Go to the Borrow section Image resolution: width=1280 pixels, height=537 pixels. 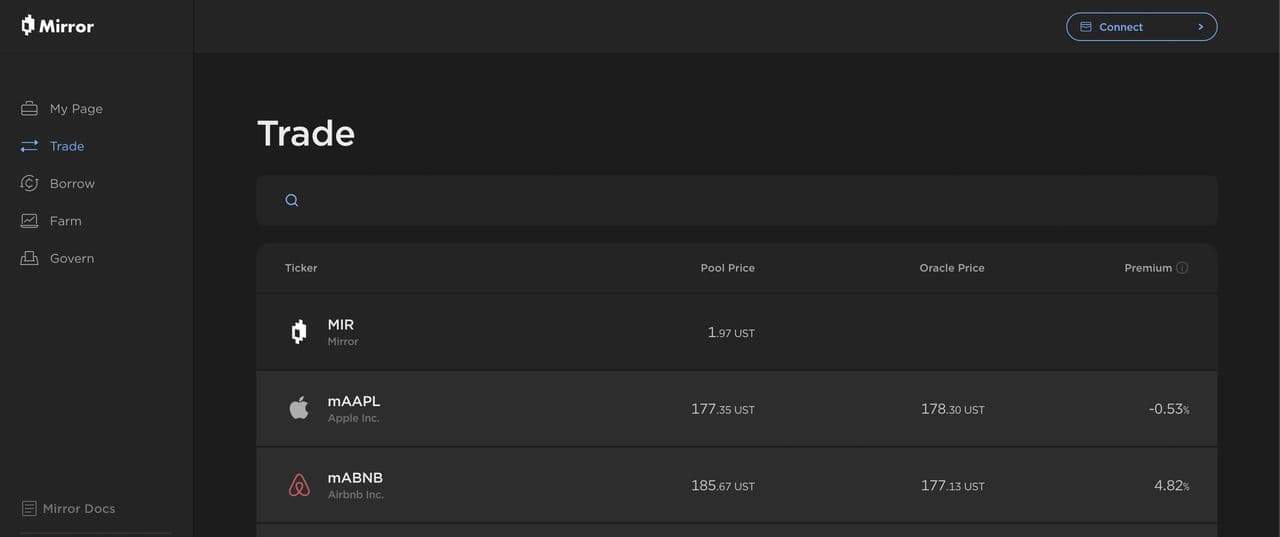(72, 183)
